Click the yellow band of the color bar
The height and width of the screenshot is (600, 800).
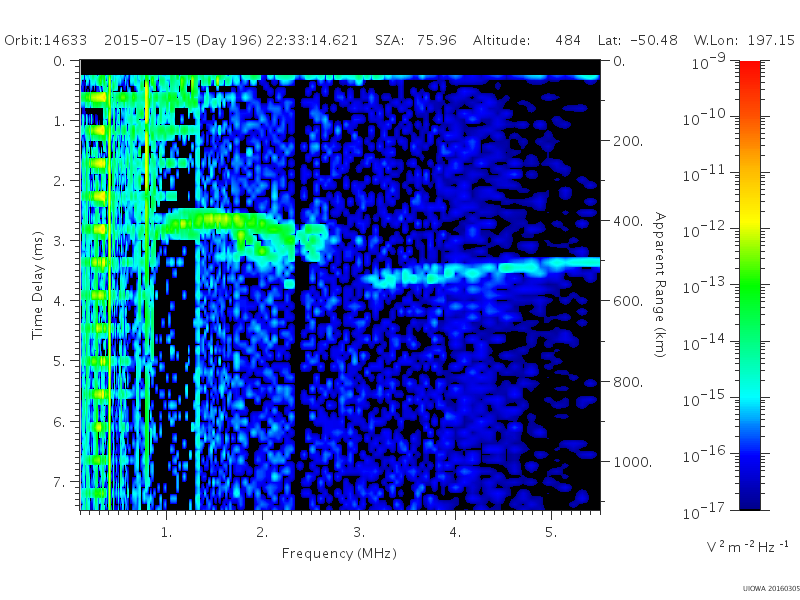[x=749, y=220]
